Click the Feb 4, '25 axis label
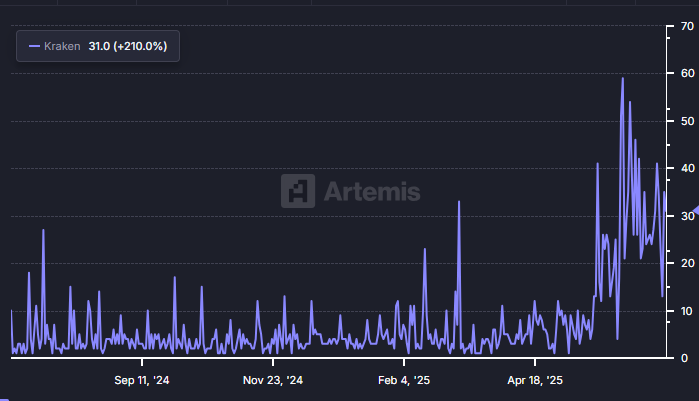699x401 pixels. point(404,380)
